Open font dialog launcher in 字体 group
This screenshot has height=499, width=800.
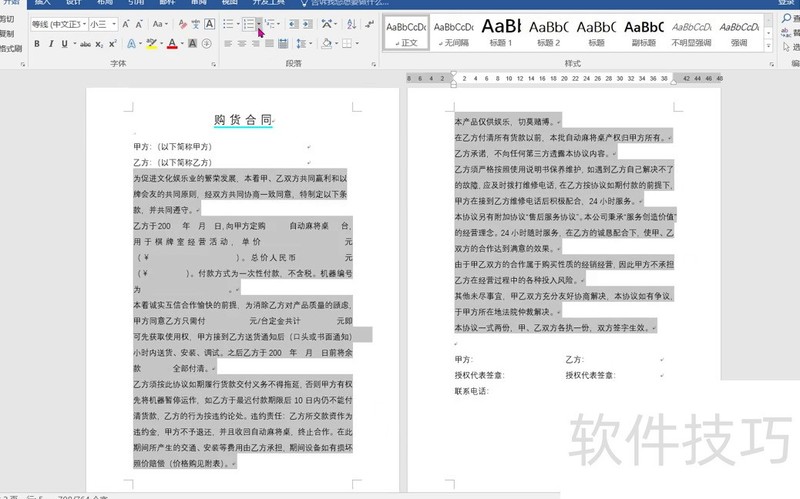coord(213,64)
